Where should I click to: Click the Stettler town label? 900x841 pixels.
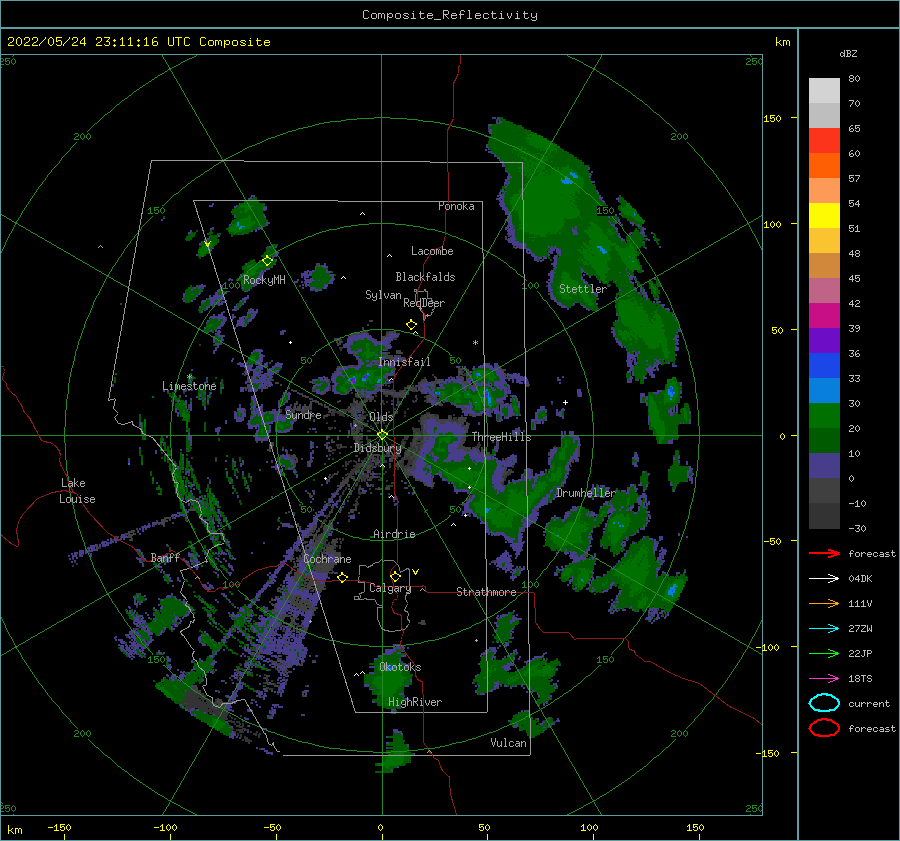pyautogui.click(x=583, y=289)
